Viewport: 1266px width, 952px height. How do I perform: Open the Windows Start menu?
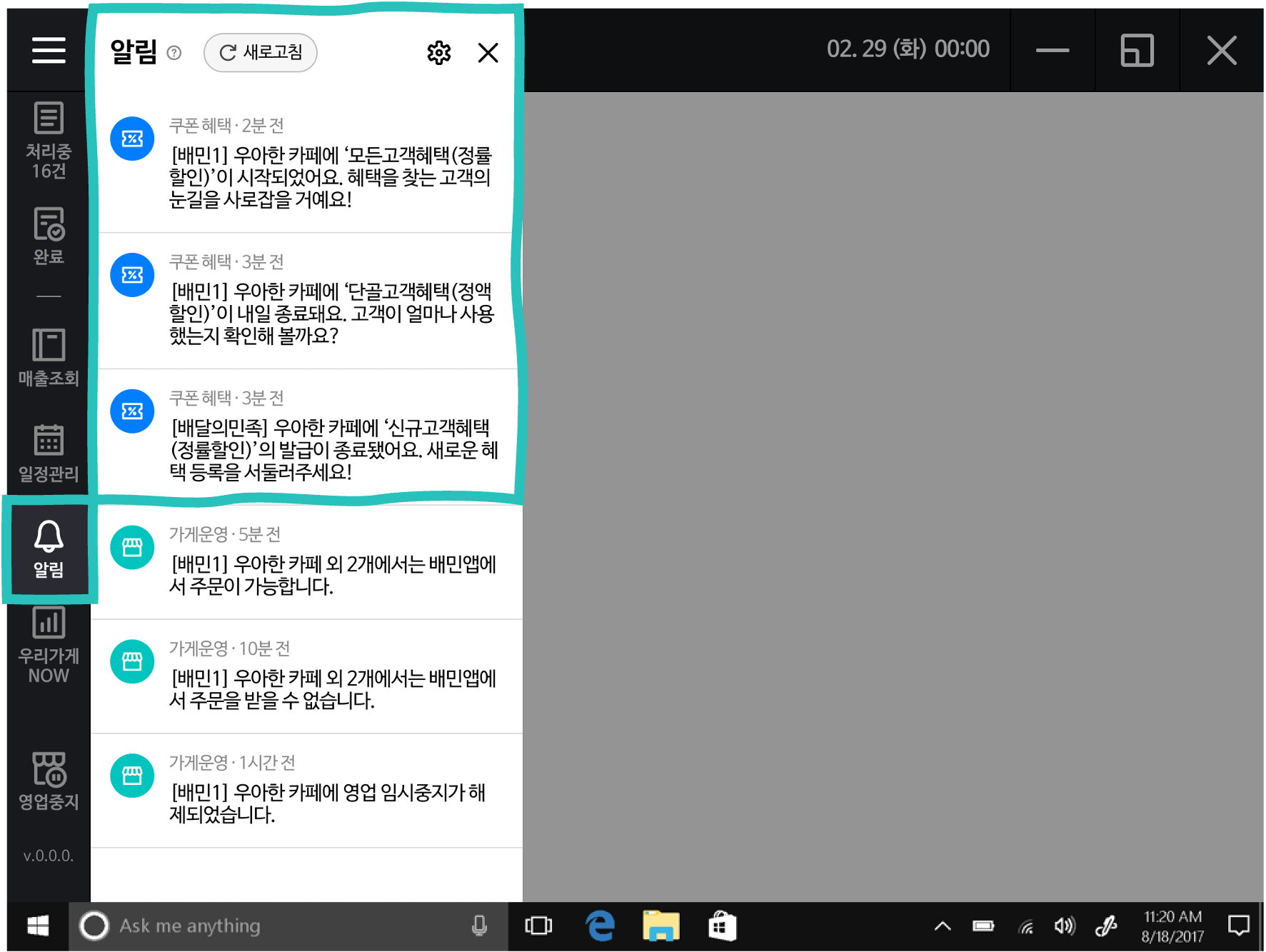[x=38, y=926]
